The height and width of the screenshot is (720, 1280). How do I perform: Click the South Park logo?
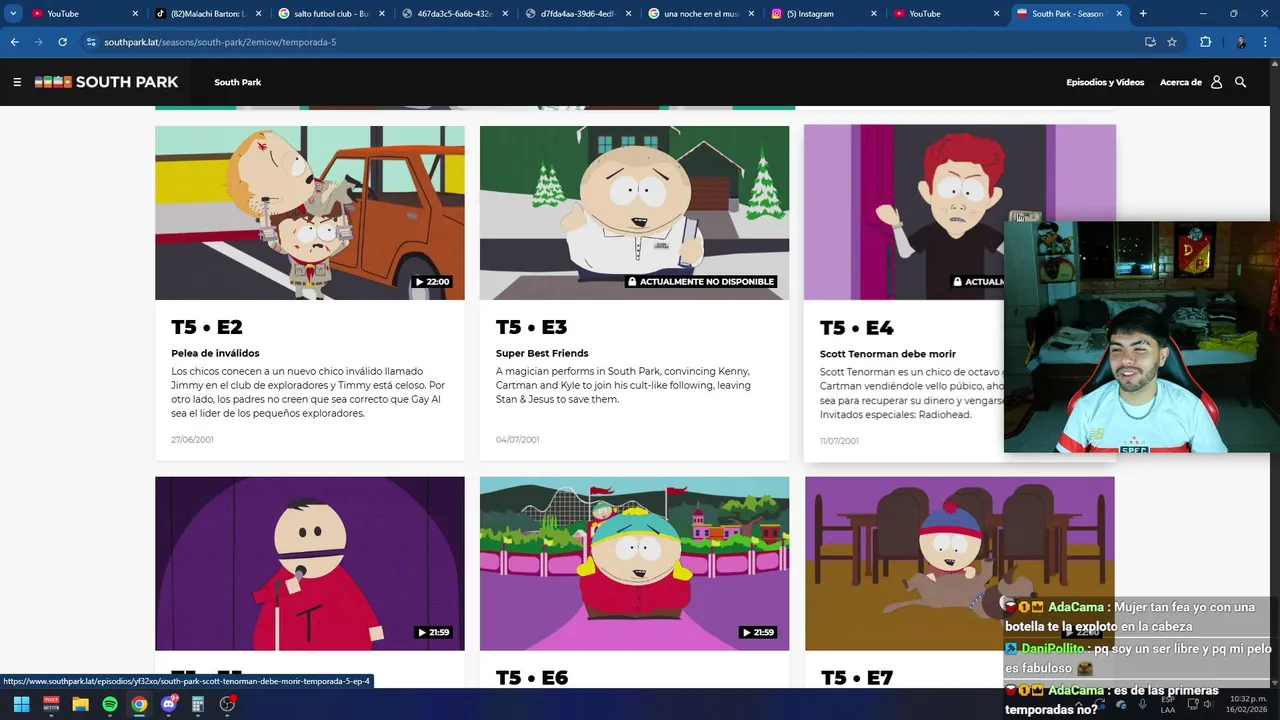pyautogui.click(x=107, y=82)
